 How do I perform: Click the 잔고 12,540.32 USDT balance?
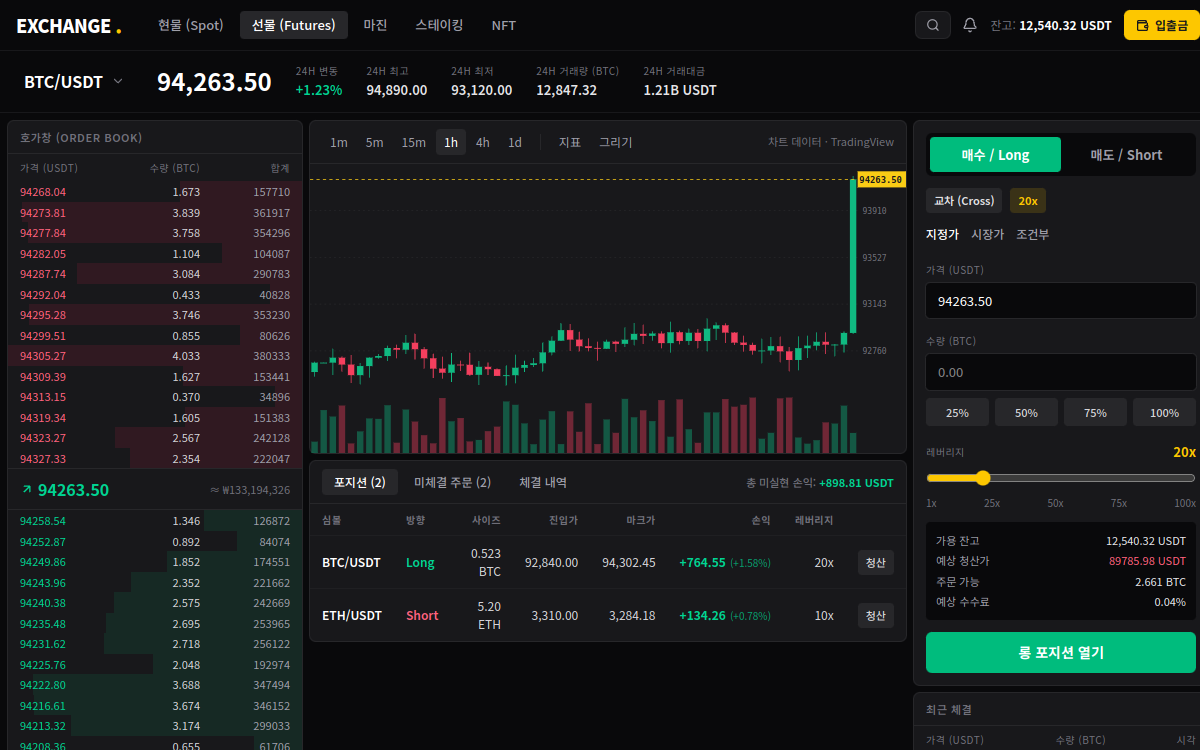(1051, 25)
